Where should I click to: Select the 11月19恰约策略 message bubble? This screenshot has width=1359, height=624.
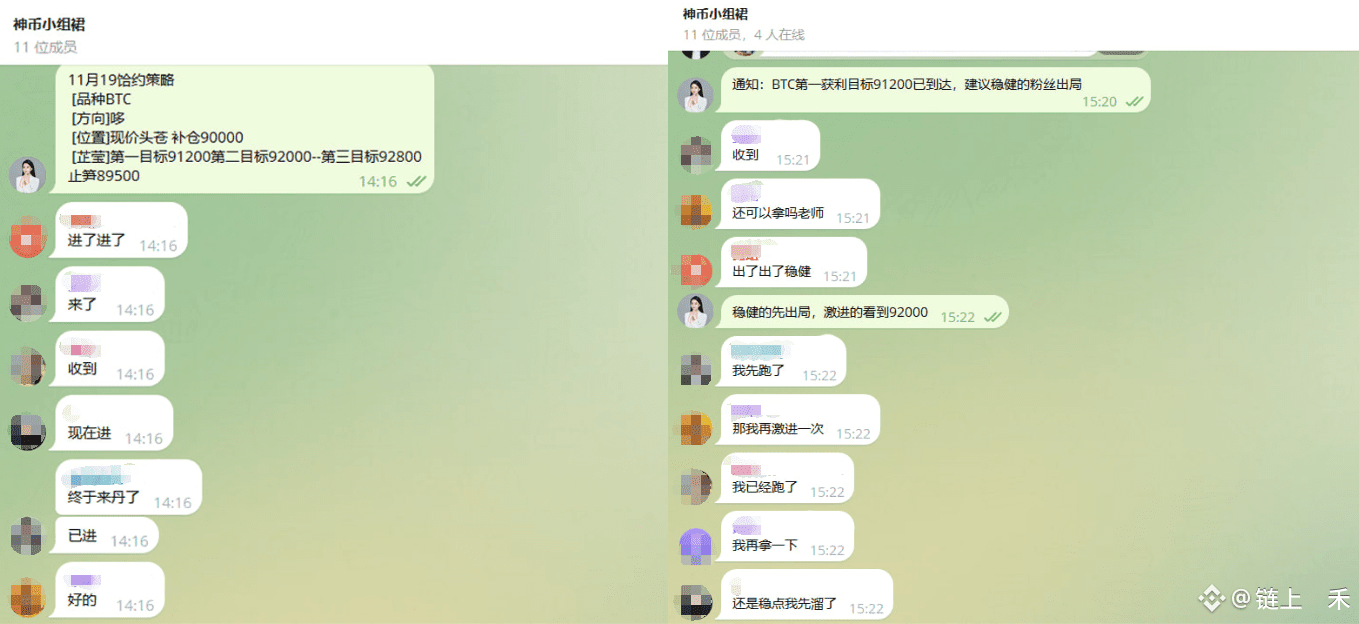click(x=245, y=128)
